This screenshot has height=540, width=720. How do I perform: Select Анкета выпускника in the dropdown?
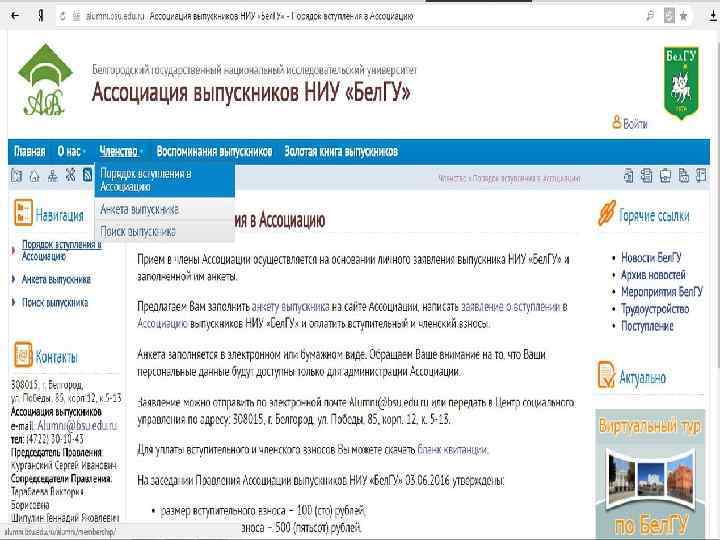[165, 209]
